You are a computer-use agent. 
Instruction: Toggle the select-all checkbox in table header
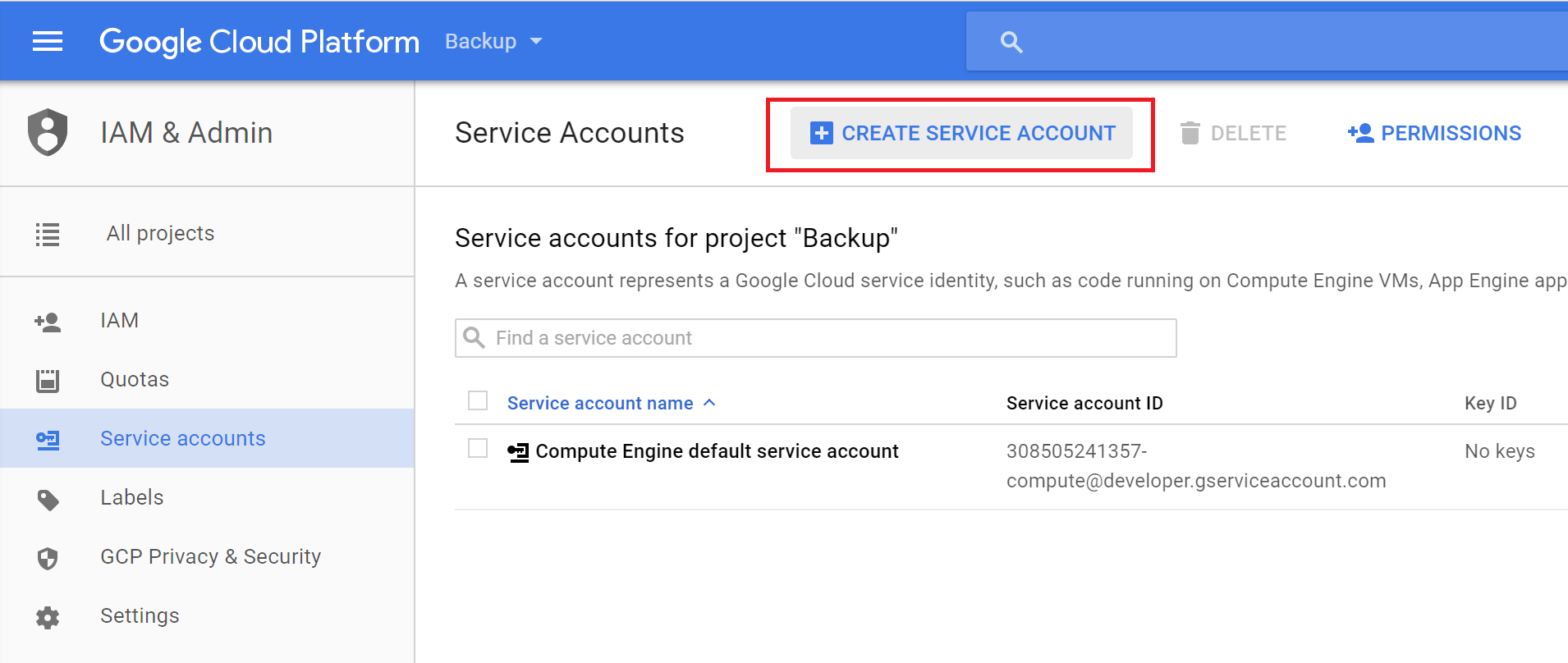click(478, 400)
